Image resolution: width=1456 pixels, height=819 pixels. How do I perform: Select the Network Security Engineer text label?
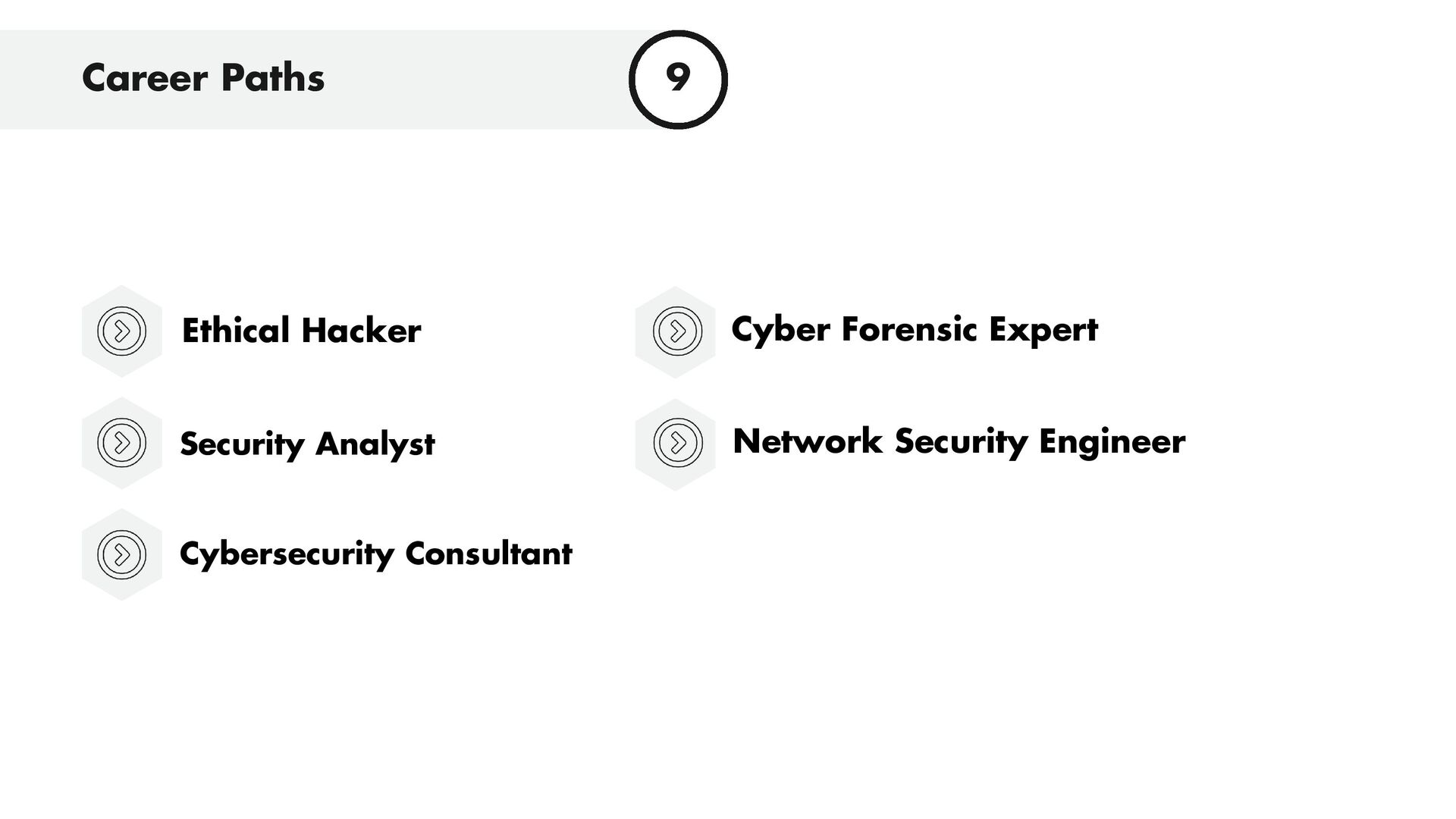(x=959, y=441)
